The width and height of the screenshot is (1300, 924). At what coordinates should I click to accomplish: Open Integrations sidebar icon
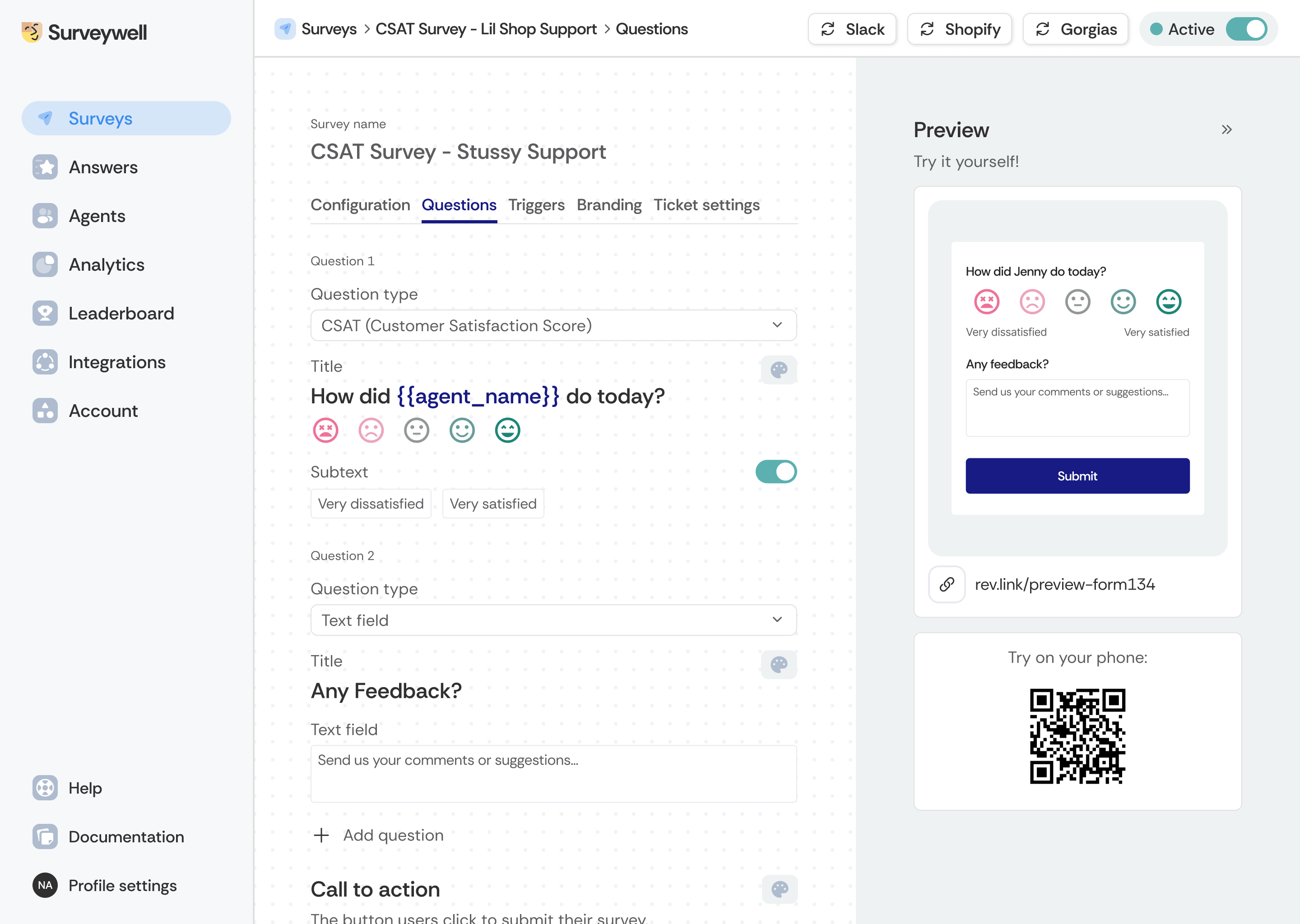click(45, 362)
